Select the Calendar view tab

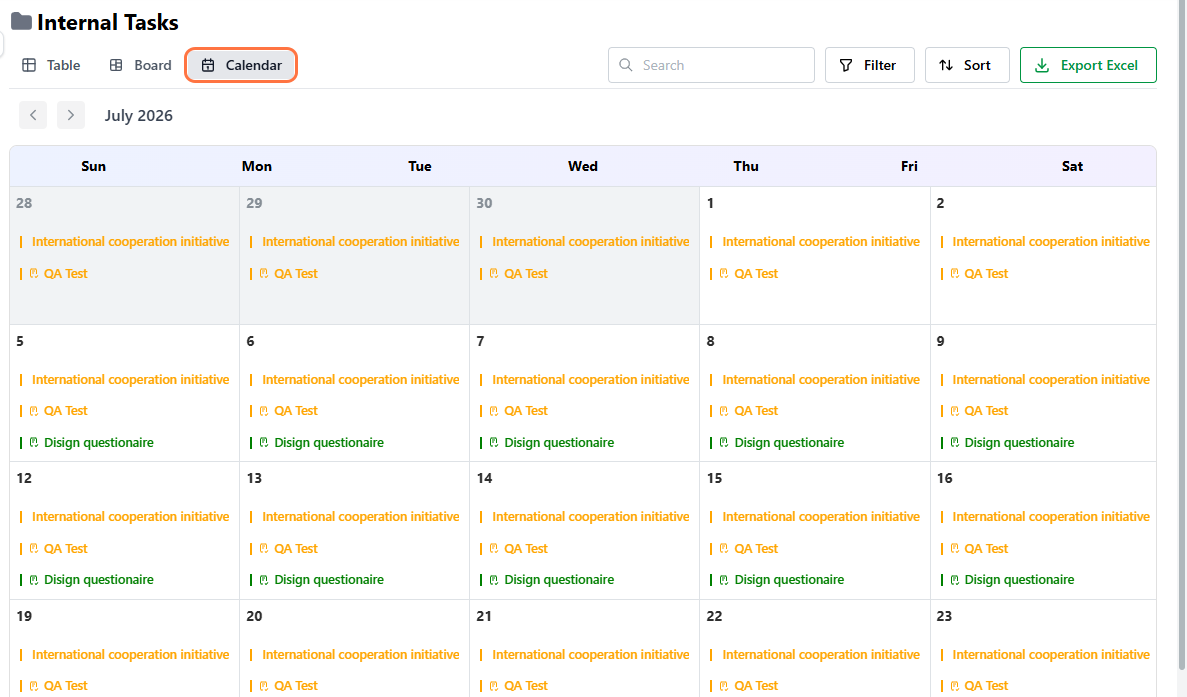[x=241, y=65]
